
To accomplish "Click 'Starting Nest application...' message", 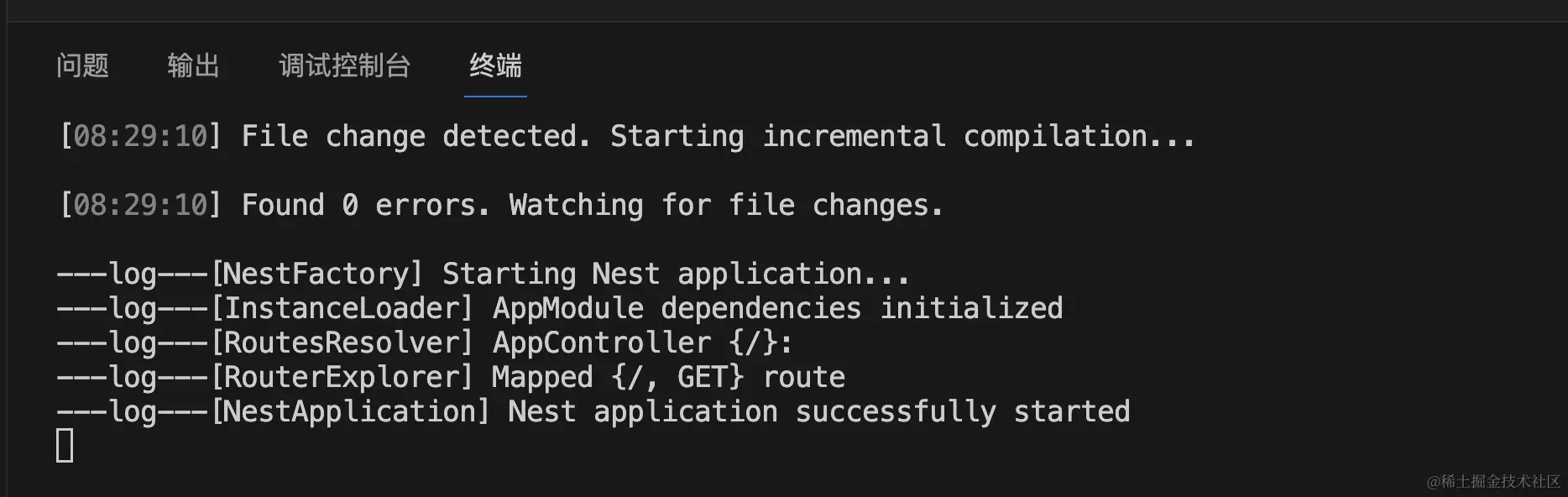I will tap(676, 274).
